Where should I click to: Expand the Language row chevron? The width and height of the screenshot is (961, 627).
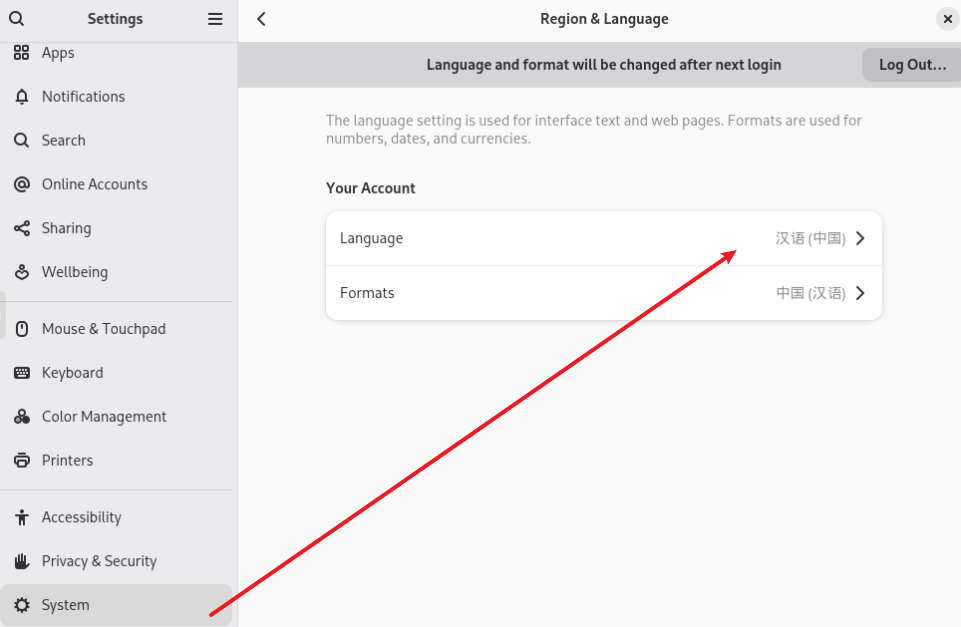(860, 239)
